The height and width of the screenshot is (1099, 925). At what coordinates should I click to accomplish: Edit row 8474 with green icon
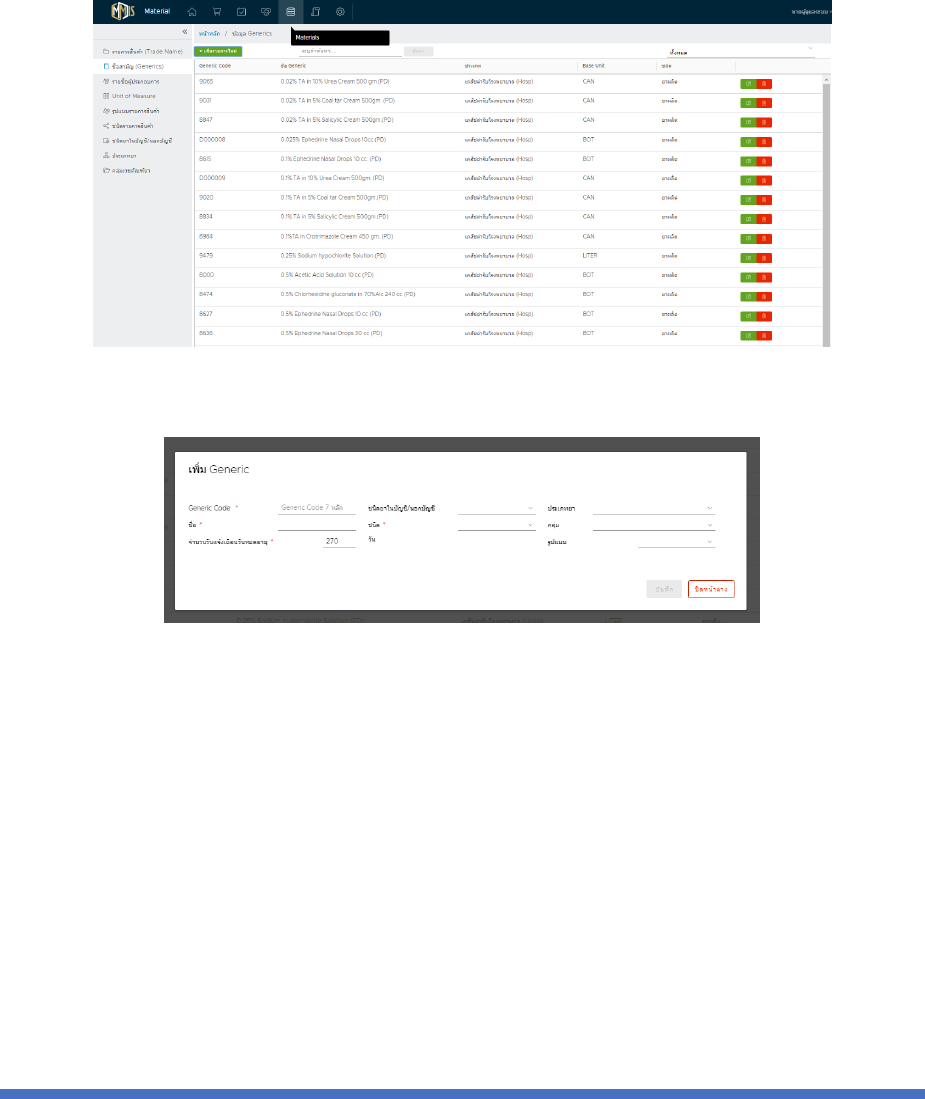748,297
